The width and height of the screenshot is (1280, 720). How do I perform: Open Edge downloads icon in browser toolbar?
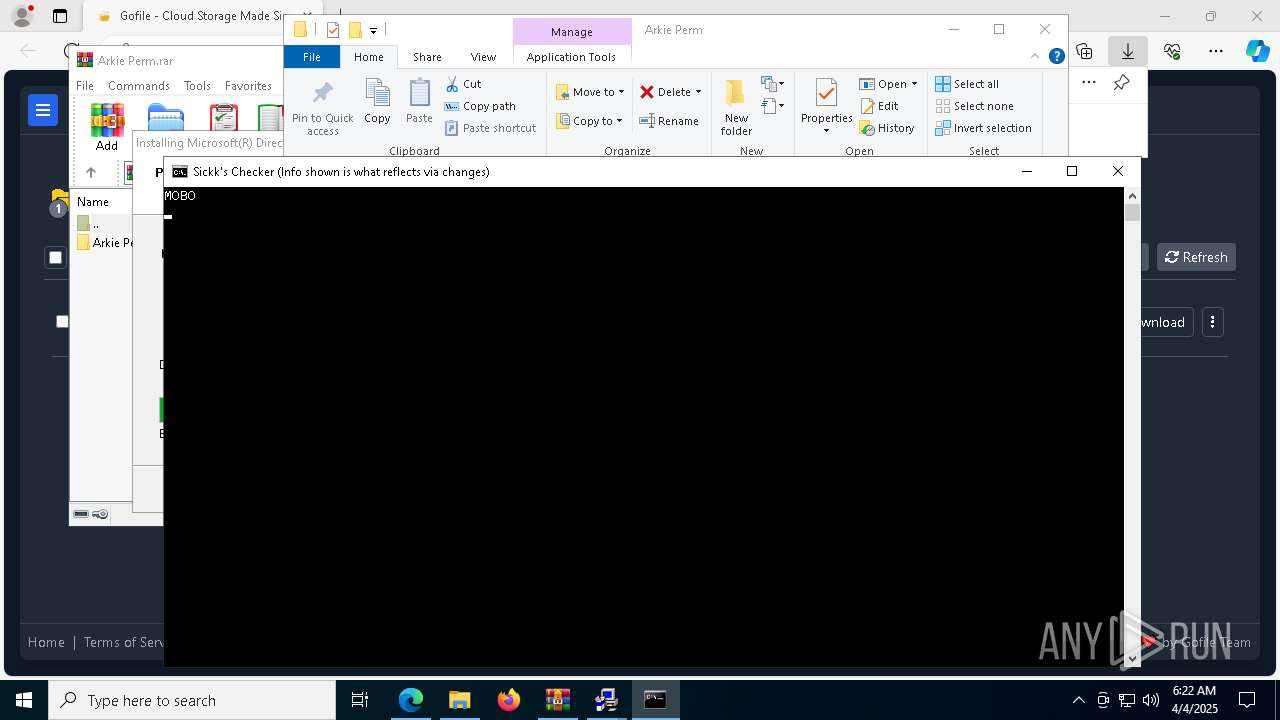coord(1128,51)
